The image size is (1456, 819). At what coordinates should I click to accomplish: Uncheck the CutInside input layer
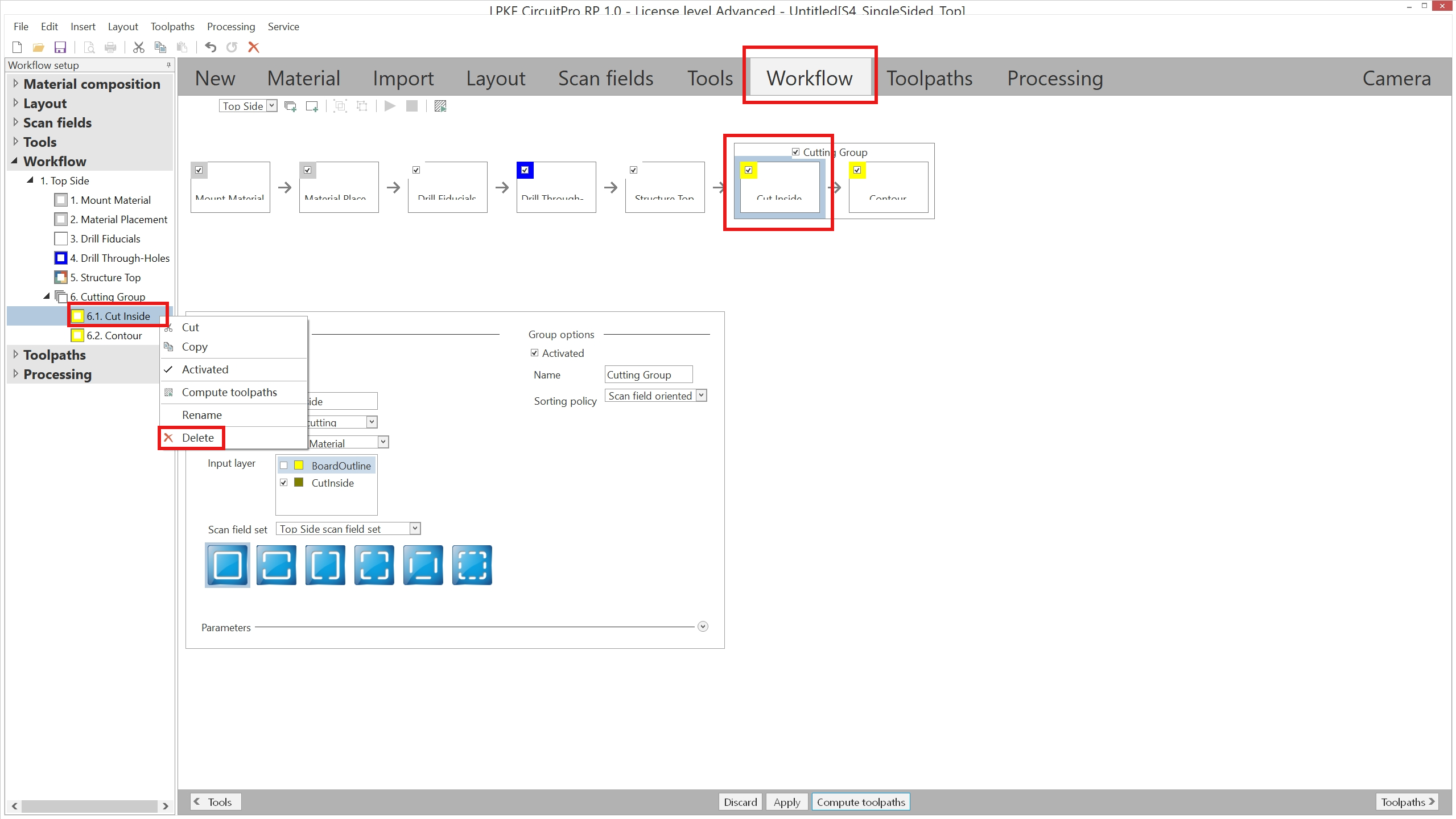tap(284, 483)
